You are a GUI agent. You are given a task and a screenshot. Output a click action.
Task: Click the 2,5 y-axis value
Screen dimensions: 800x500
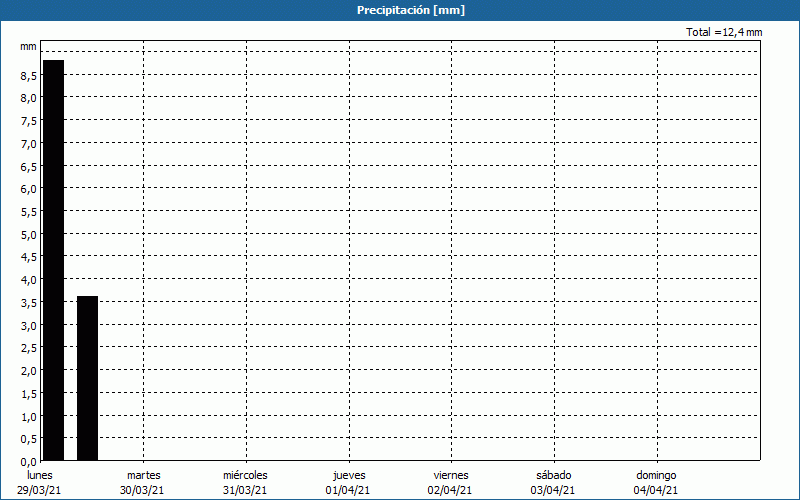click(x=29, y=348)
